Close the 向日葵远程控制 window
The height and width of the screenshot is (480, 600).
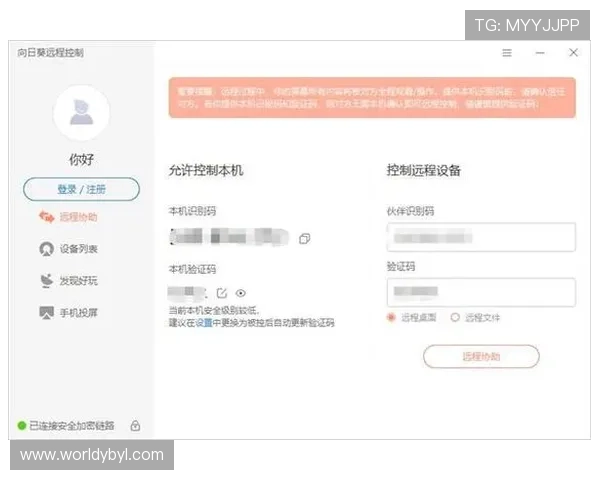click(573, 52)
